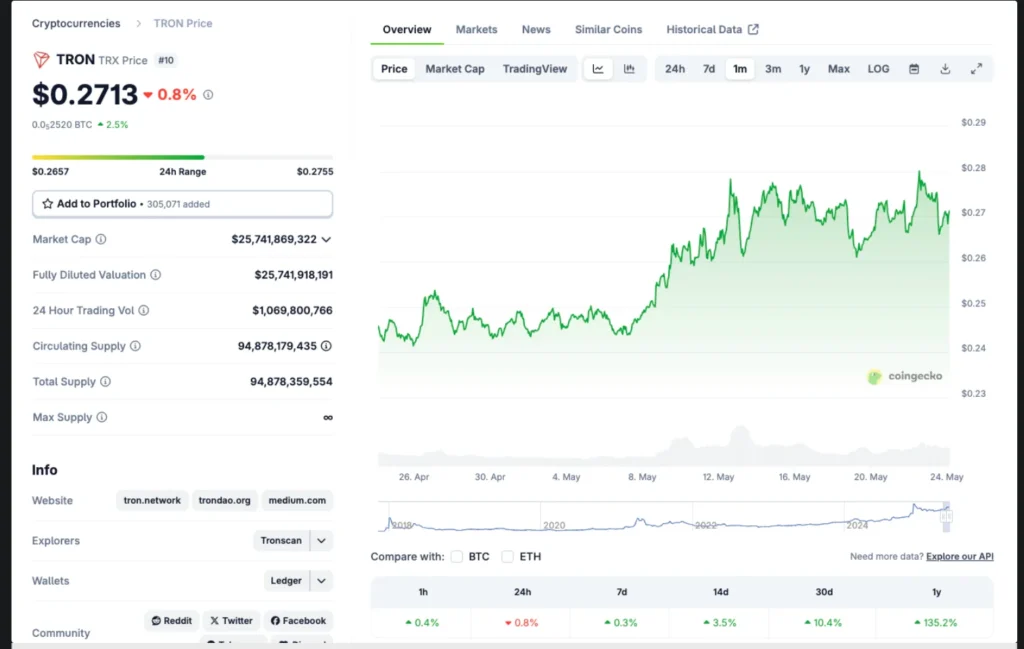Set chart range to 3m

tap(773, 69)
